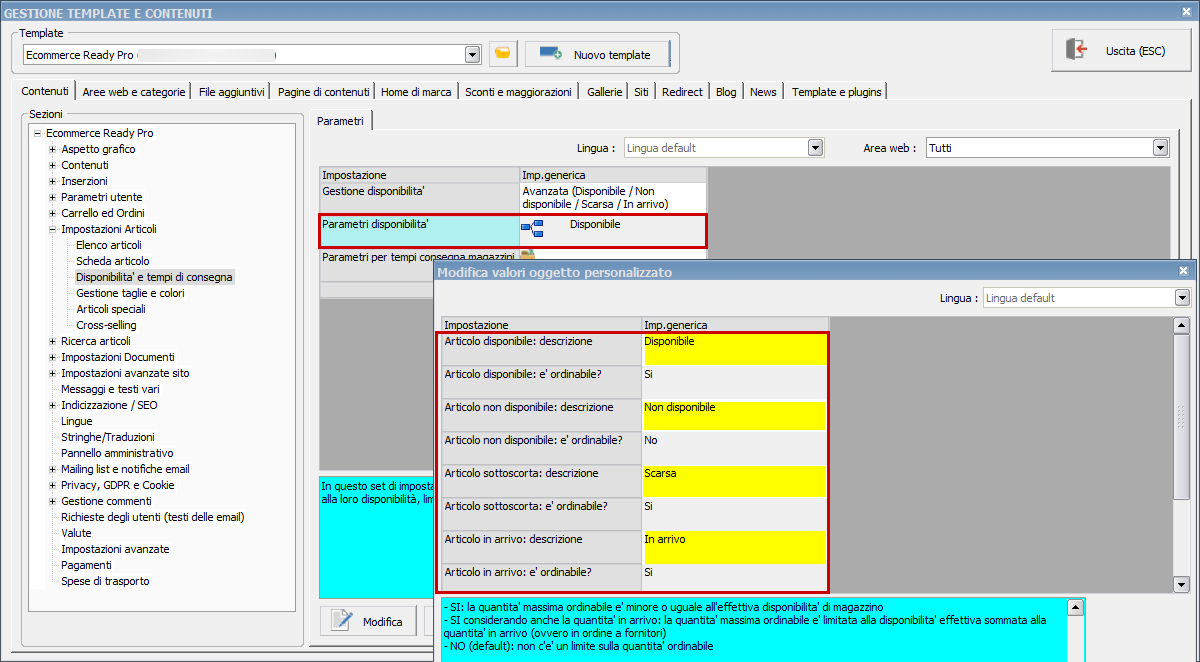Expand the Aspetto grafico tree node
This screenshot has height=662, width=1200.
pyautogui.click(x=52, y=149)
